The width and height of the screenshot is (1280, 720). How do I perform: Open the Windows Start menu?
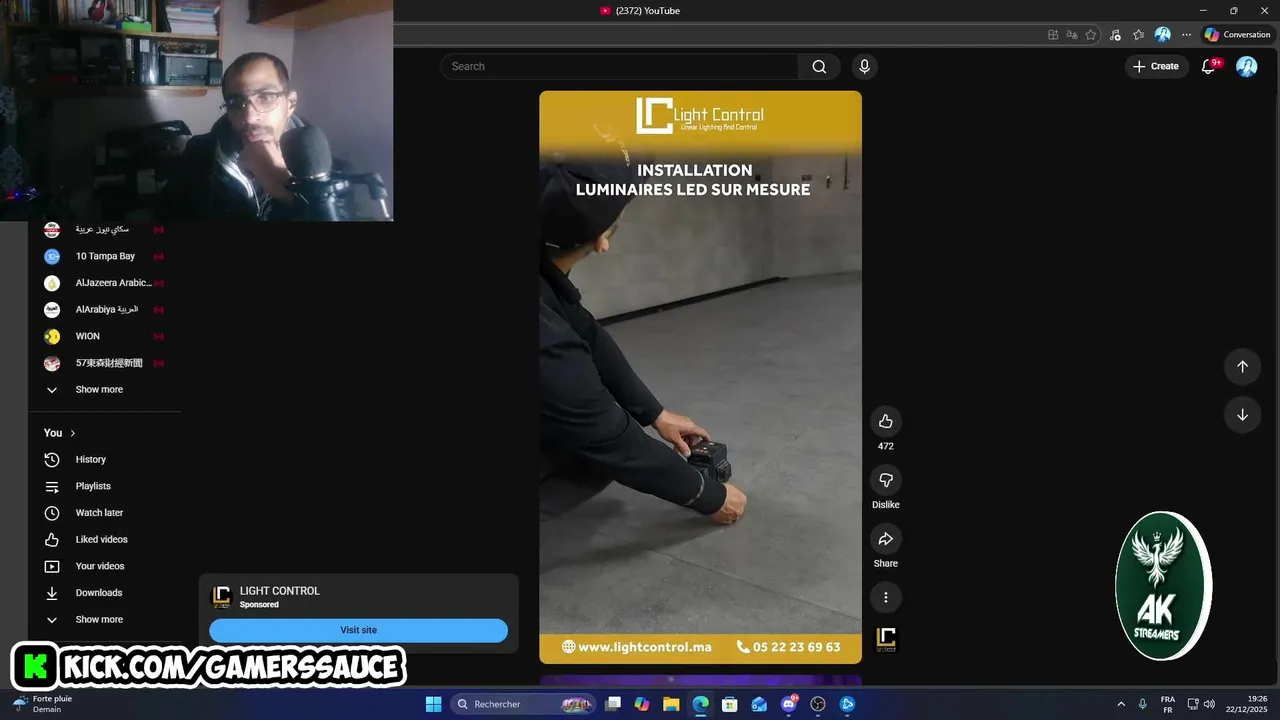[433, 704]
